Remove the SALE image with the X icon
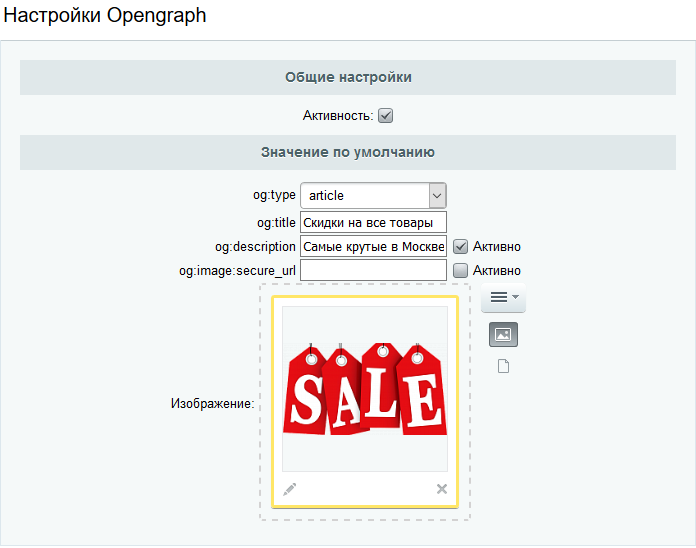 [x=442, y=489]
